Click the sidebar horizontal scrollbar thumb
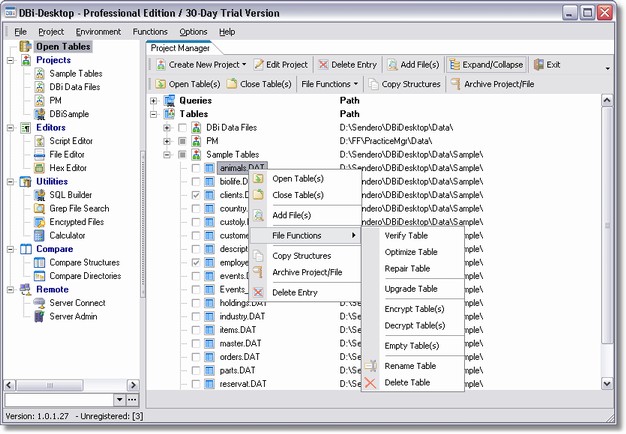 50,385
